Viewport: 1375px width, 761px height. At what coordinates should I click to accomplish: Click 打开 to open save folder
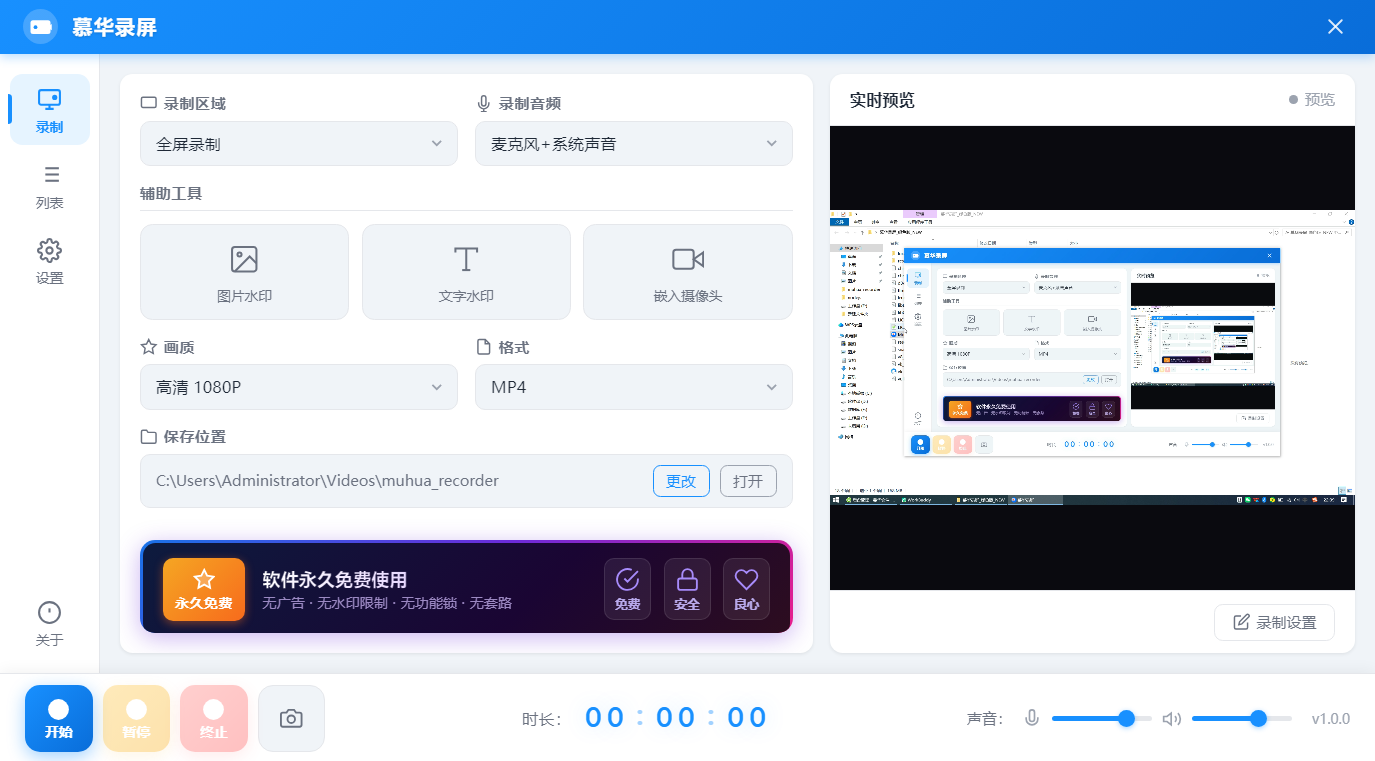748,481
